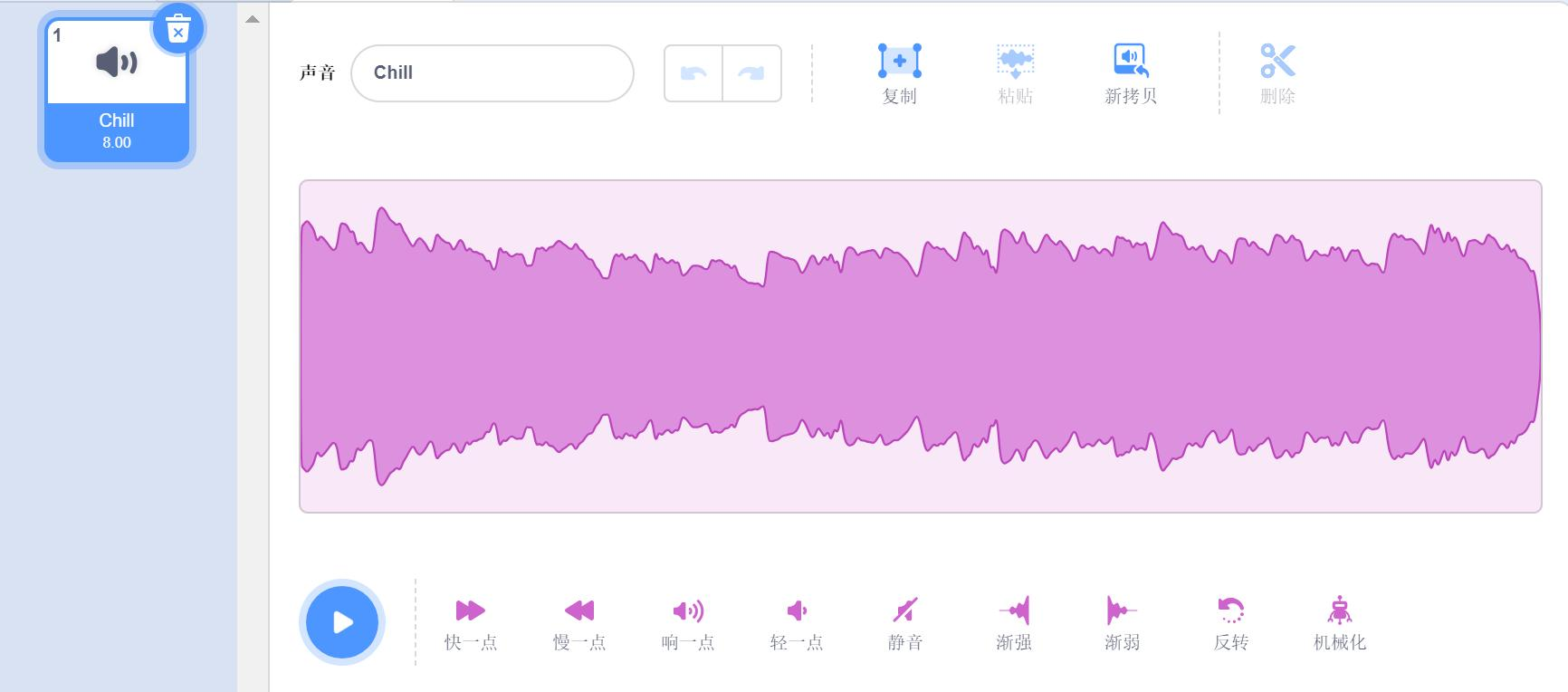Select the 慢一点 (slower) effect icon

click(579, 611)
